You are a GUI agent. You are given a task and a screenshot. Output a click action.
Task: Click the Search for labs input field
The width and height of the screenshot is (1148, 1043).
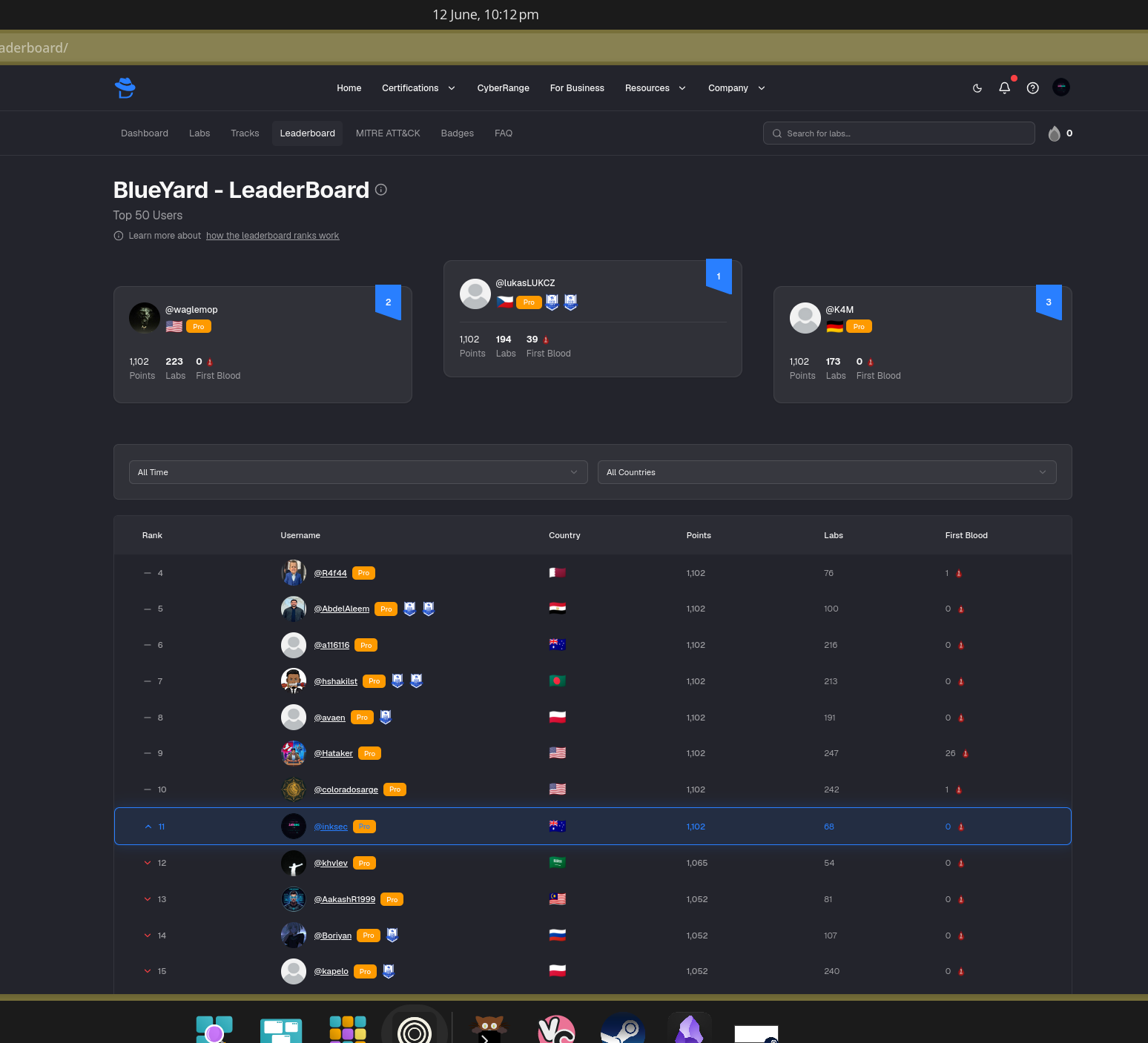tap(899, 133)
